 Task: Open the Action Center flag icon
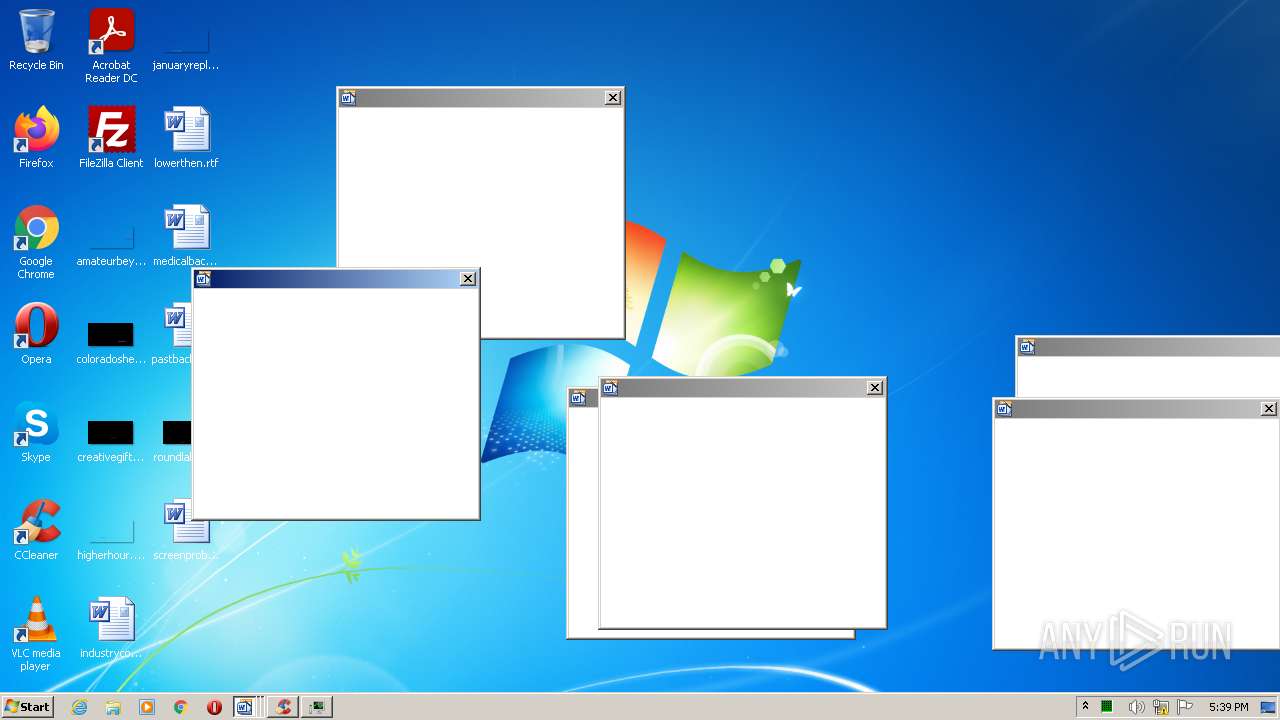coord(1185,707)
